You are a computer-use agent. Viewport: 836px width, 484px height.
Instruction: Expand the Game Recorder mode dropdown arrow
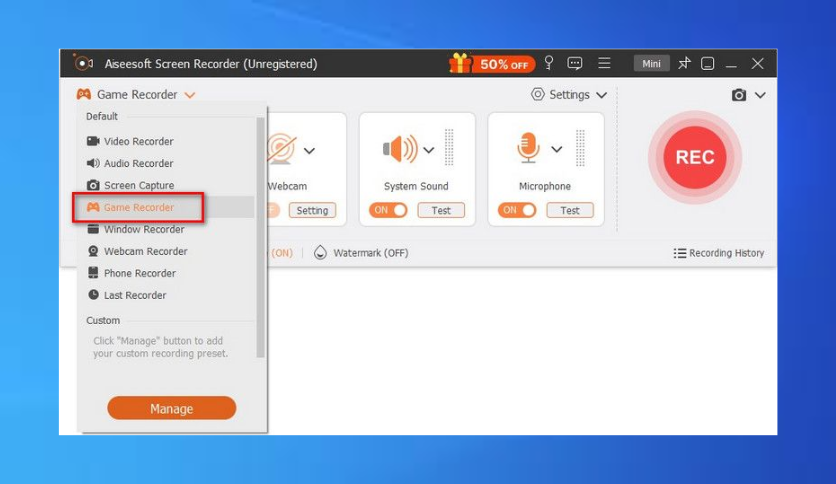[x=190, y=95]
